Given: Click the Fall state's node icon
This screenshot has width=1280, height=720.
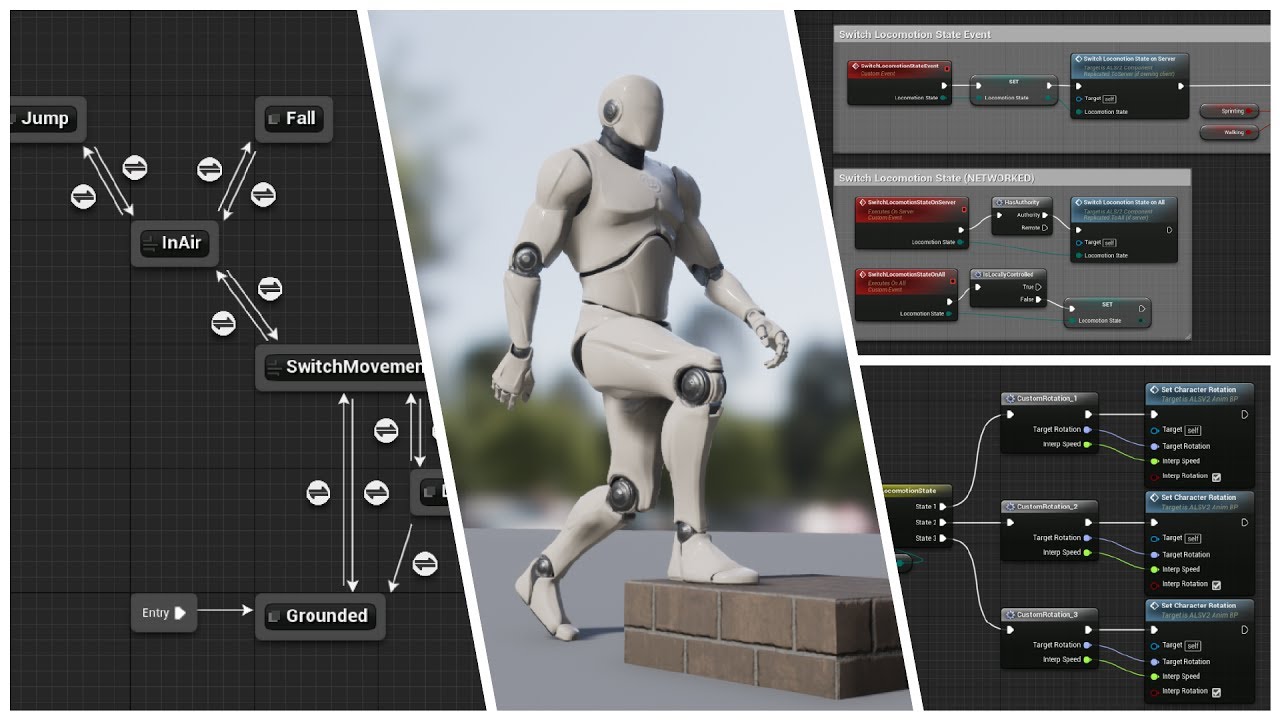Looking at the screenshot, I should click(x=273, y=119).
